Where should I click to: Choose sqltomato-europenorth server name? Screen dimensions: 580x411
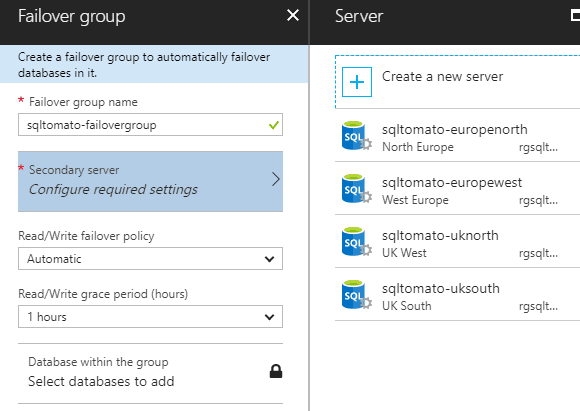pyautogui.click(x=455, y=129)
